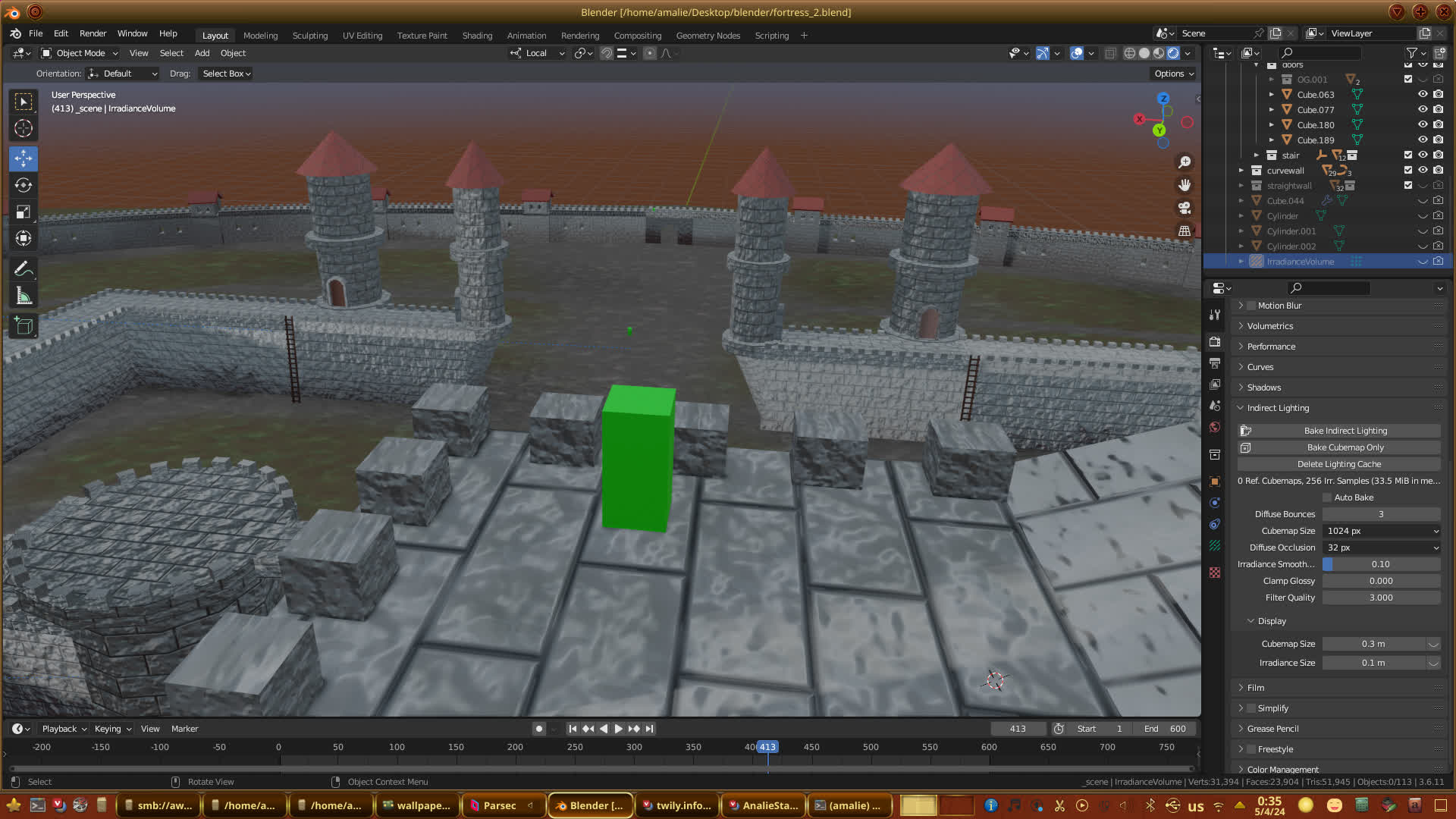Open the Render menu

pos(93,33)
